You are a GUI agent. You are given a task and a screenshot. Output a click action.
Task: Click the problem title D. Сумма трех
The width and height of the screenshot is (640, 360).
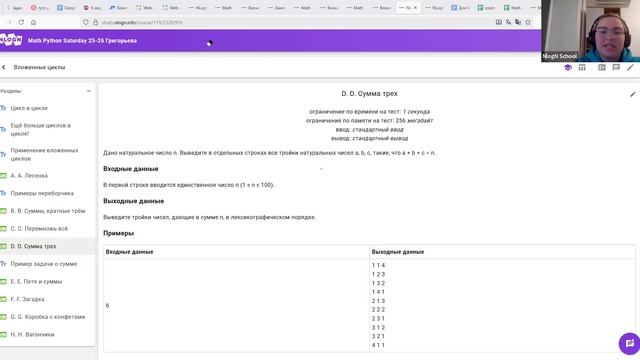(369, 93)
